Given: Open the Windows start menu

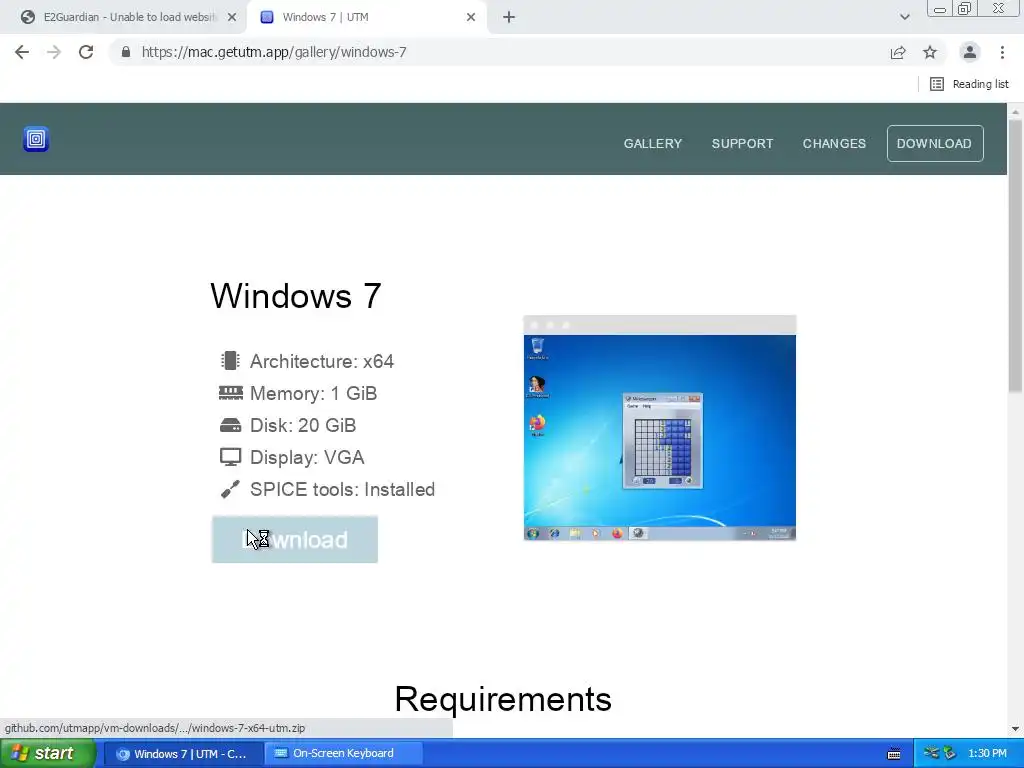Looking at the screenshot, I should [47, 753].
